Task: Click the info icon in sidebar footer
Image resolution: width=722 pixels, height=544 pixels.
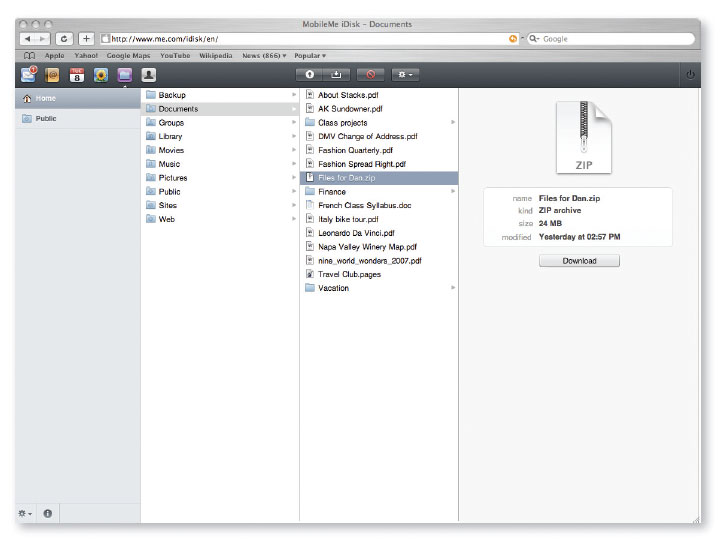Action: point(47,513)
